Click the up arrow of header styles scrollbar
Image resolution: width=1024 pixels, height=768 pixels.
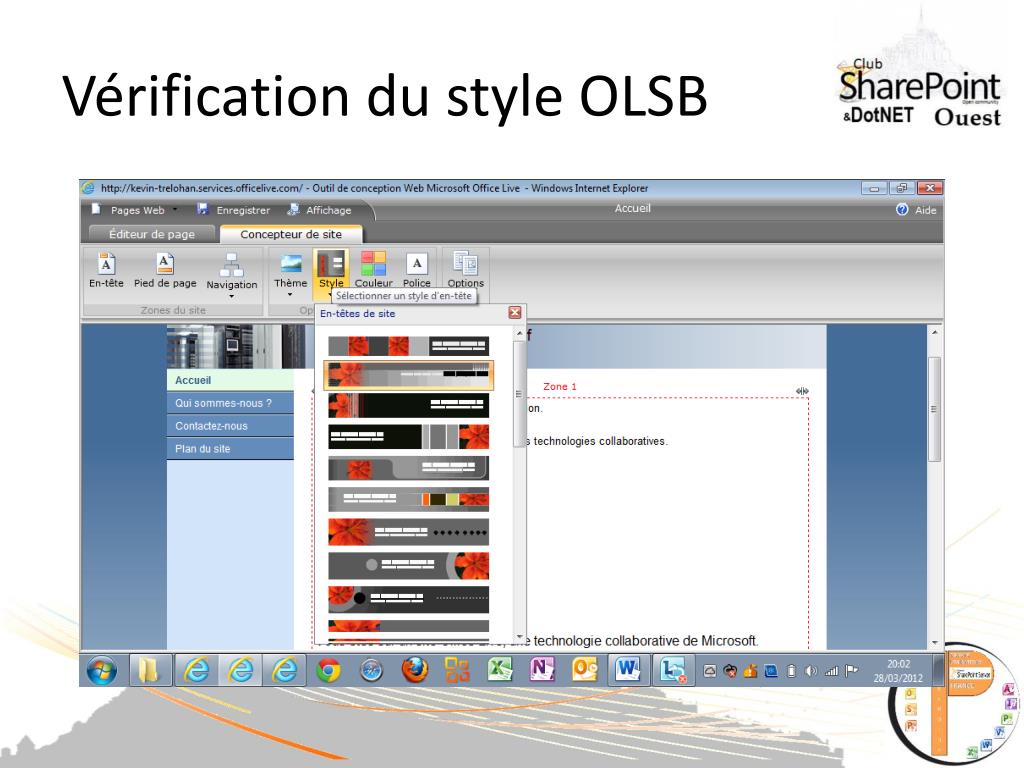coord(520,333)
